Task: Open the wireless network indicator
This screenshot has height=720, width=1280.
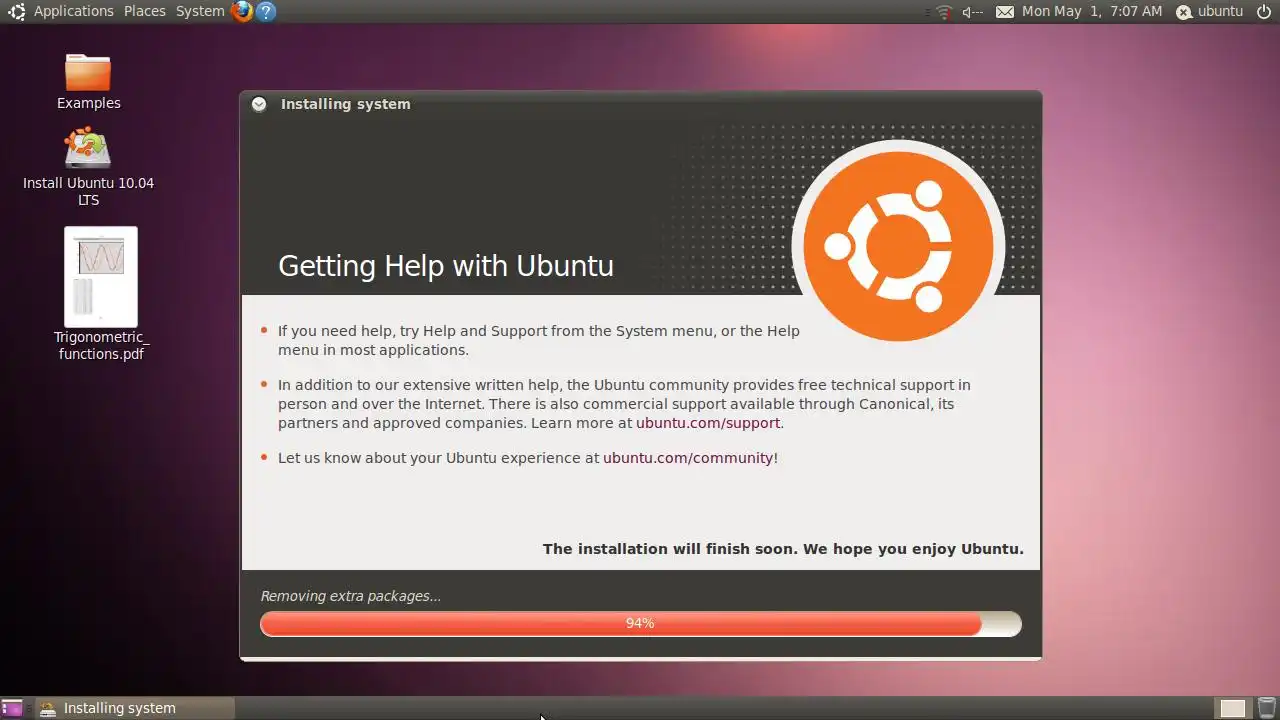Action: click(944, 12)
